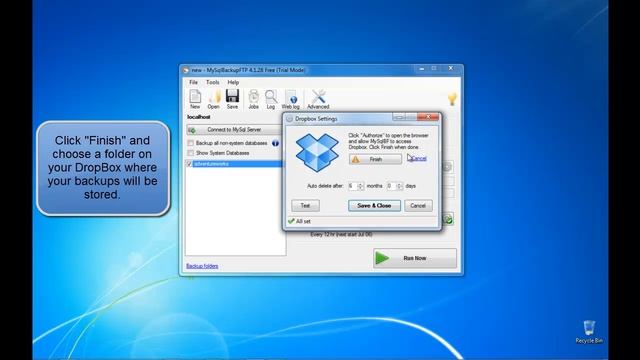The height and width of the screenshot is (360, 640).
Task: Click the localhost server label
Action: [198, 117]
